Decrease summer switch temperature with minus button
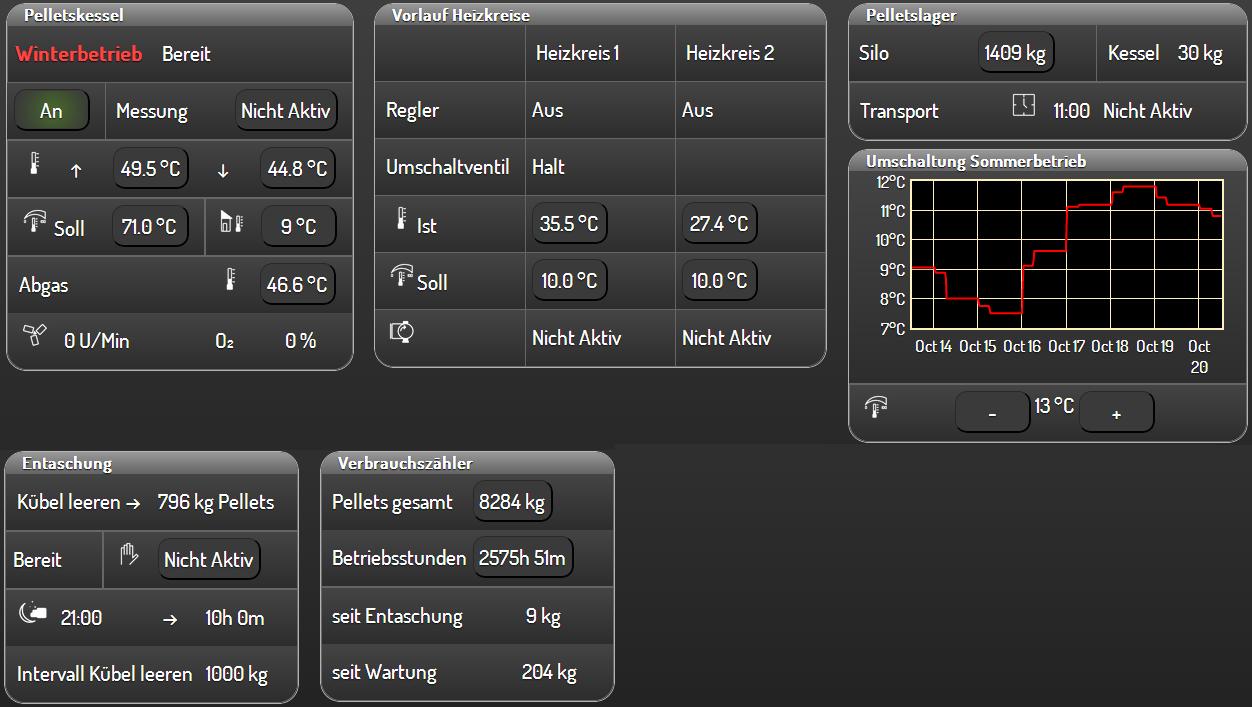The image size is (1252, 707). pyautogui.click(x=992, y=413)
